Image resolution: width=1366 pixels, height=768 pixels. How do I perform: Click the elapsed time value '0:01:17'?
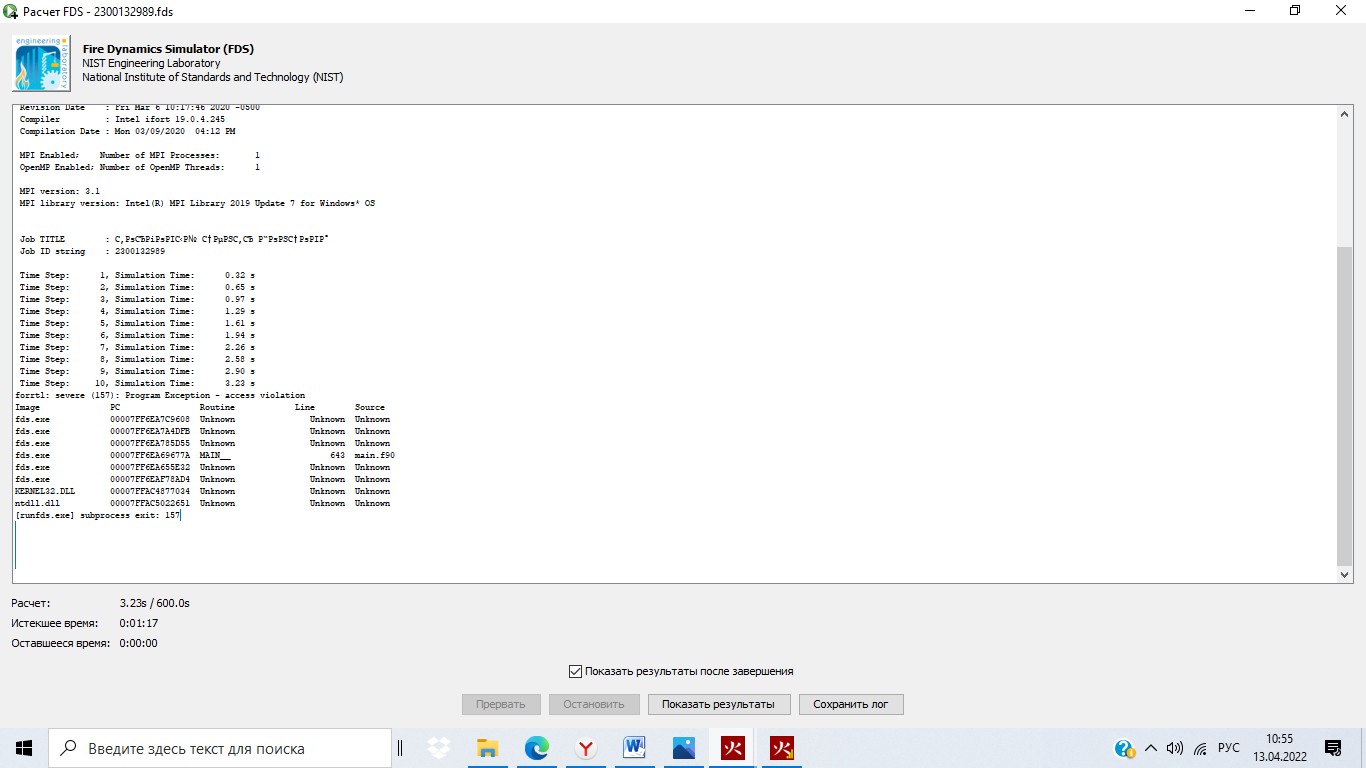click(139, 623)
